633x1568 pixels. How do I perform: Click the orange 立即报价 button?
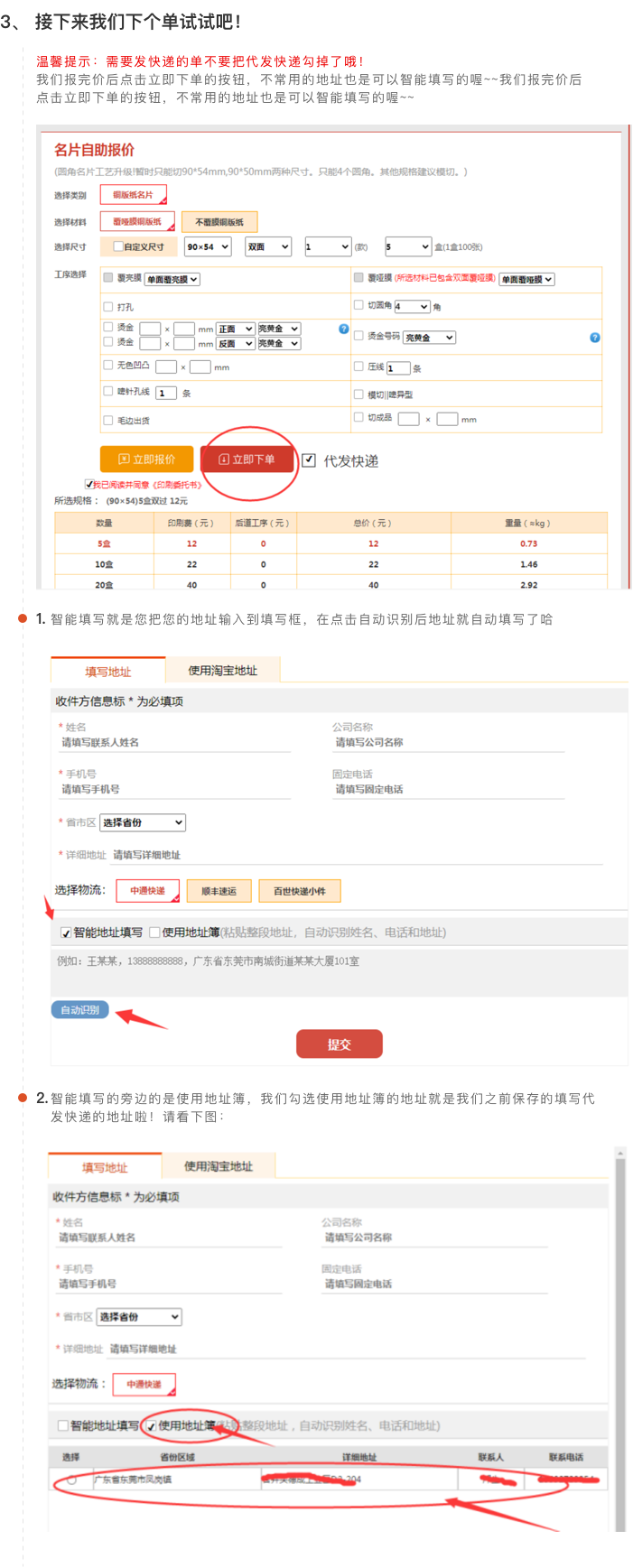tap(146, 459)
